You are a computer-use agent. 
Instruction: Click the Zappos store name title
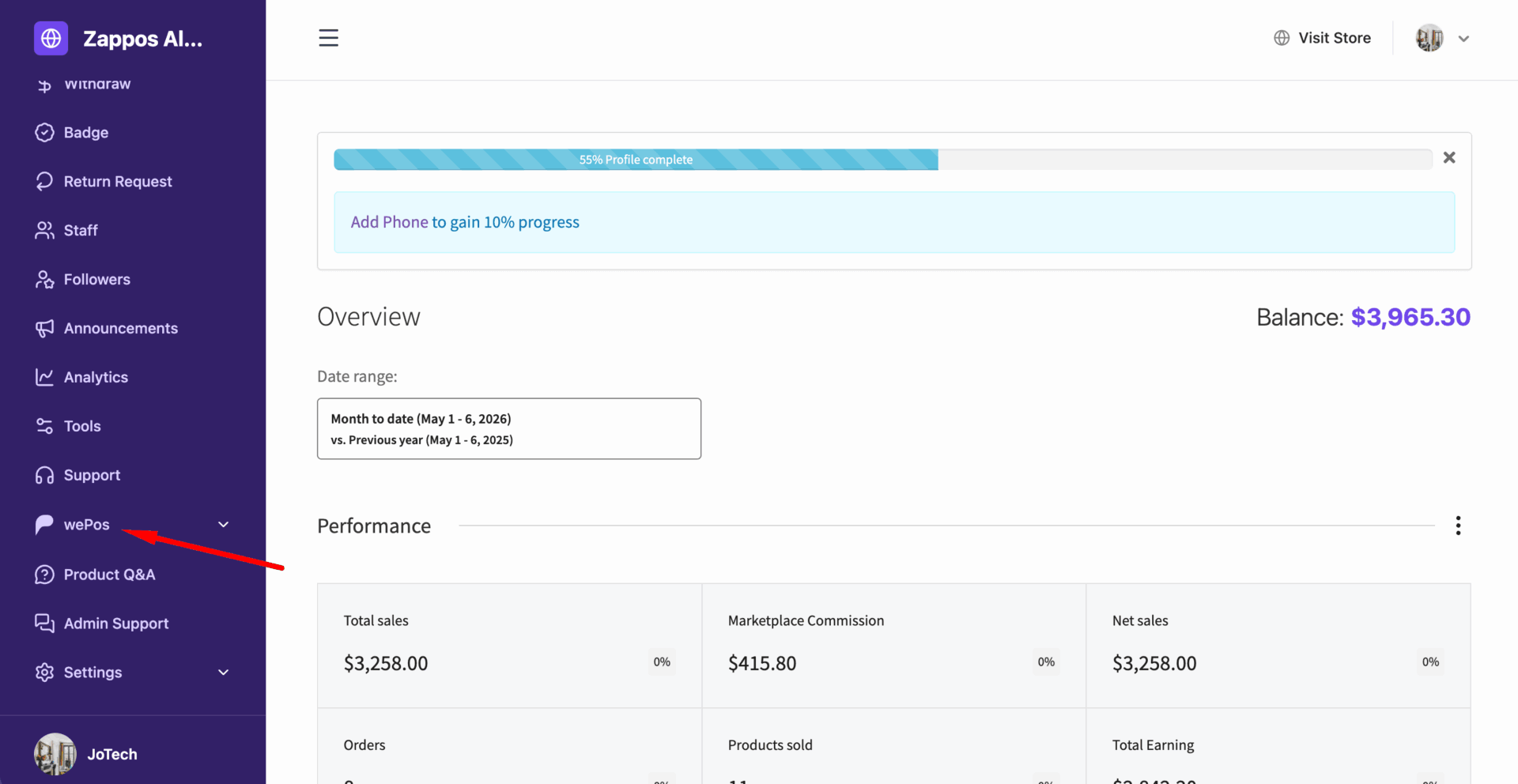[x=143, y=39]
